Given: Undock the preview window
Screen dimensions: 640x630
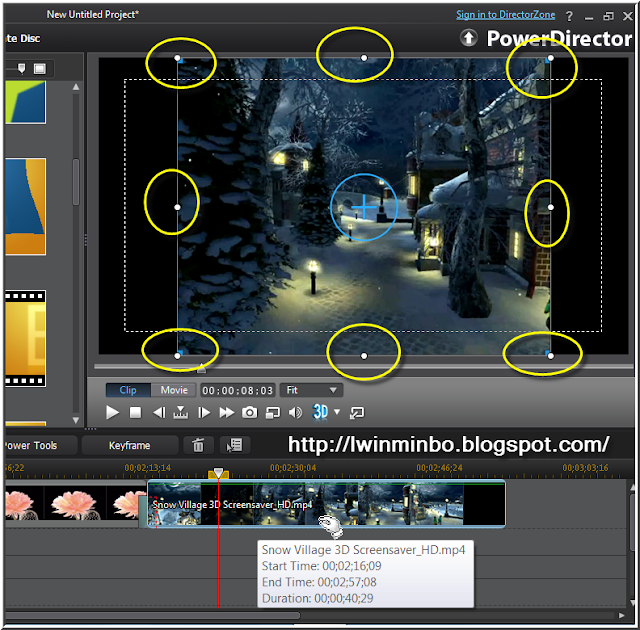Looking at the screenshot, I should [x=357, y=413].
